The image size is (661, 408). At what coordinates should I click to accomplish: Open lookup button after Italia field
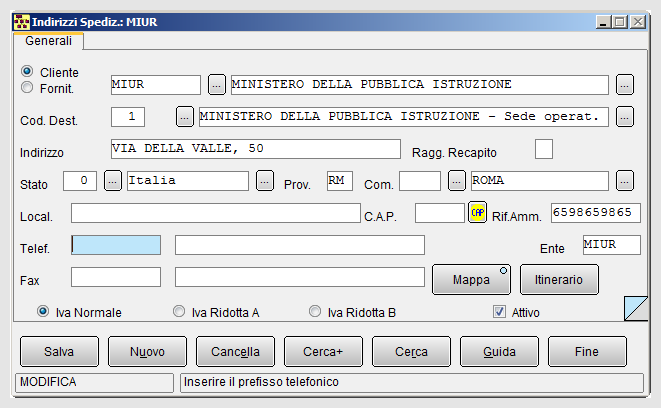[265, 181]
